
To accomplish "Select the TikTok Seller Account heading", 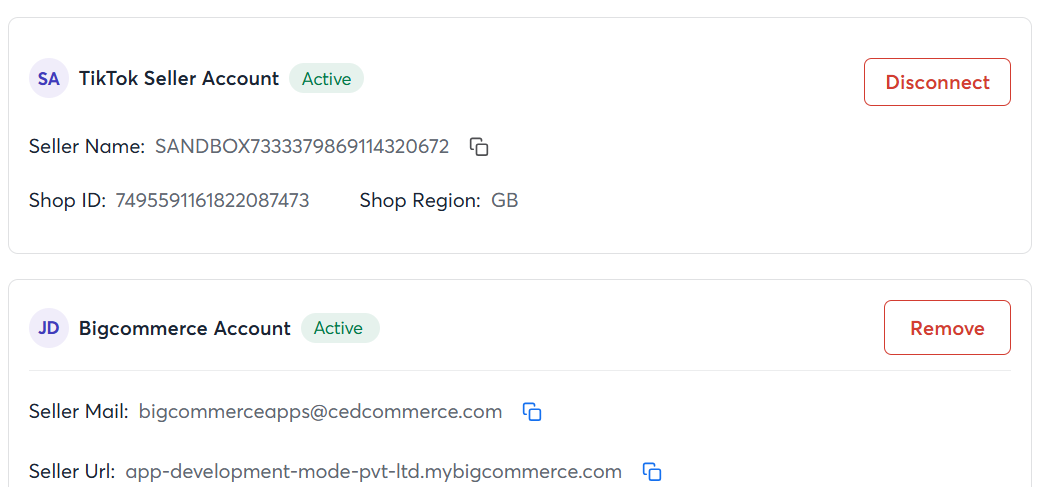I will pyautogui.click(x=178, y=79).
